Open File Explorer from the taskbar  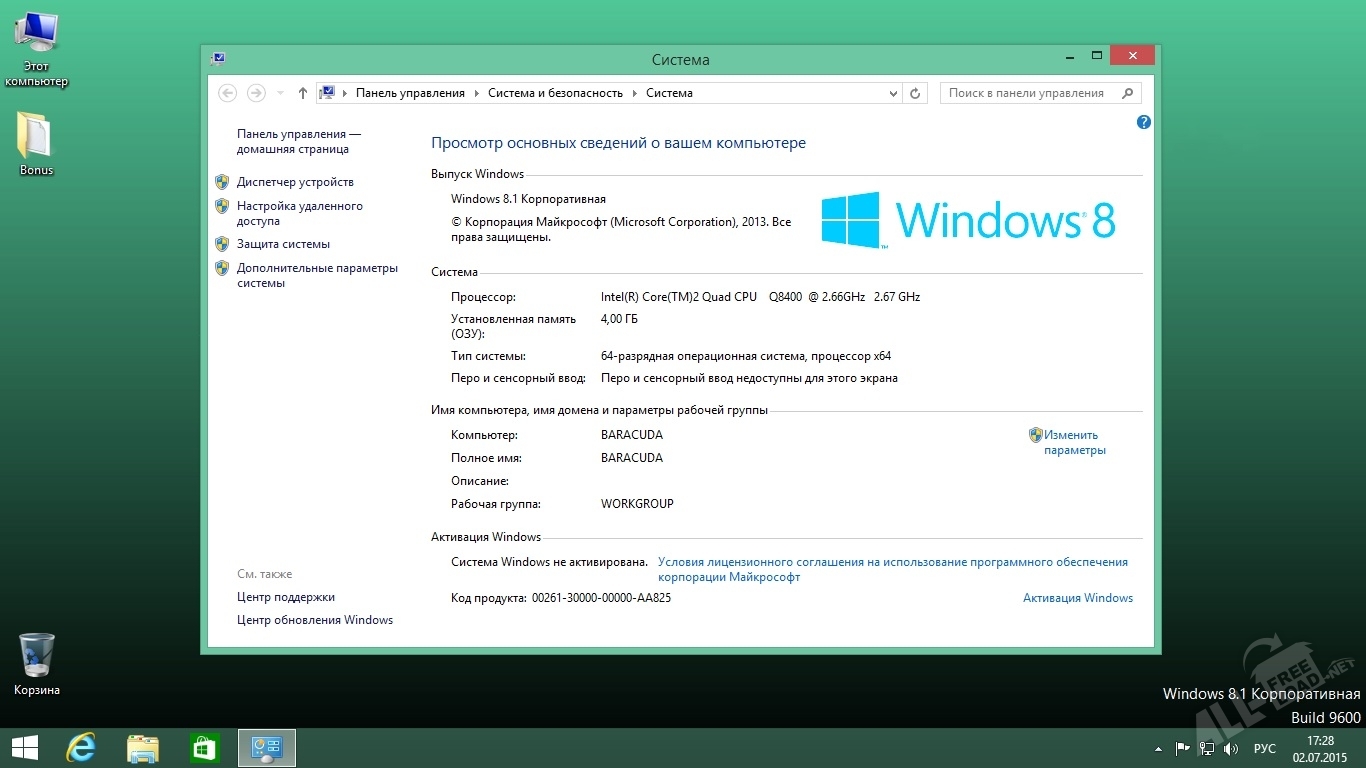(x=143, y=748)
